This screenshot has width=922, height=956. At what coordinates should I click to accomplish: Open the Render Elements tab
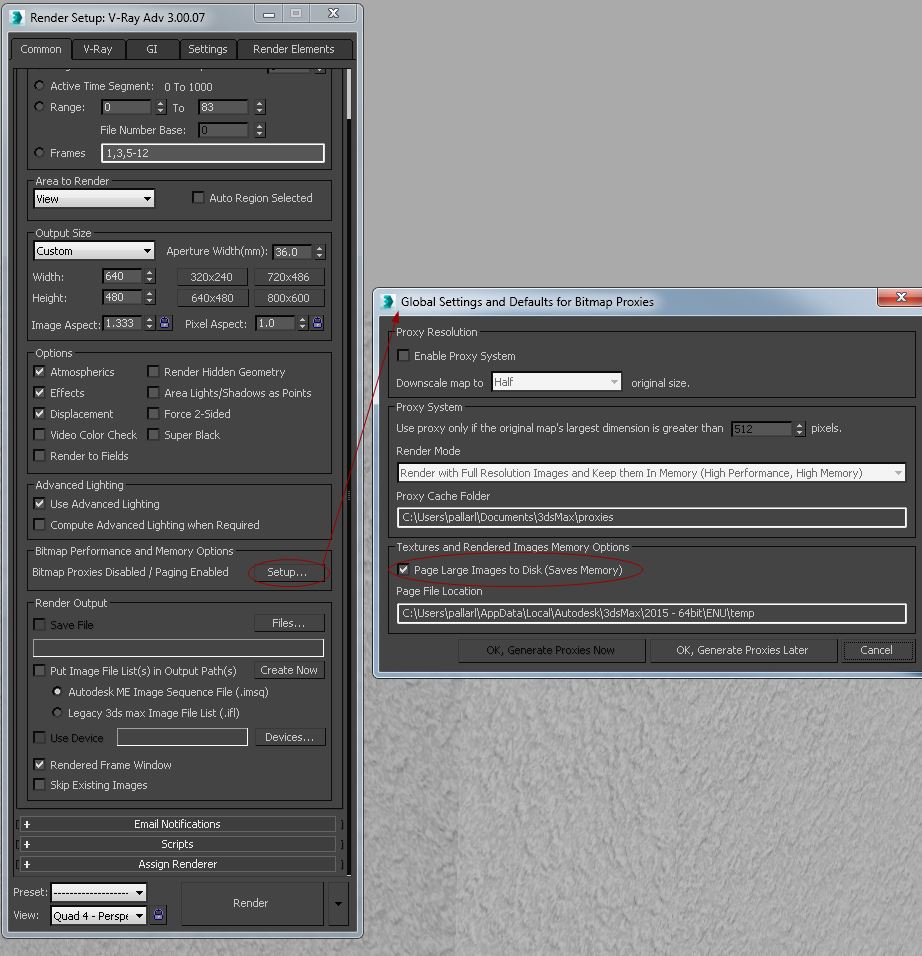(293, 49)
